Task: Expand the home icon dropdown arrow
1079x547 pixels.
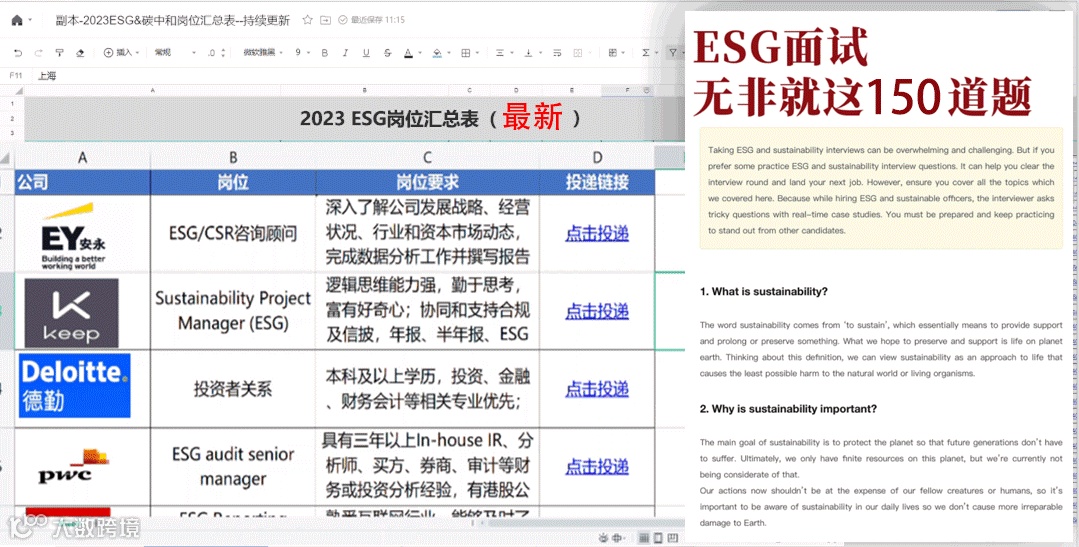Action: 30,21
